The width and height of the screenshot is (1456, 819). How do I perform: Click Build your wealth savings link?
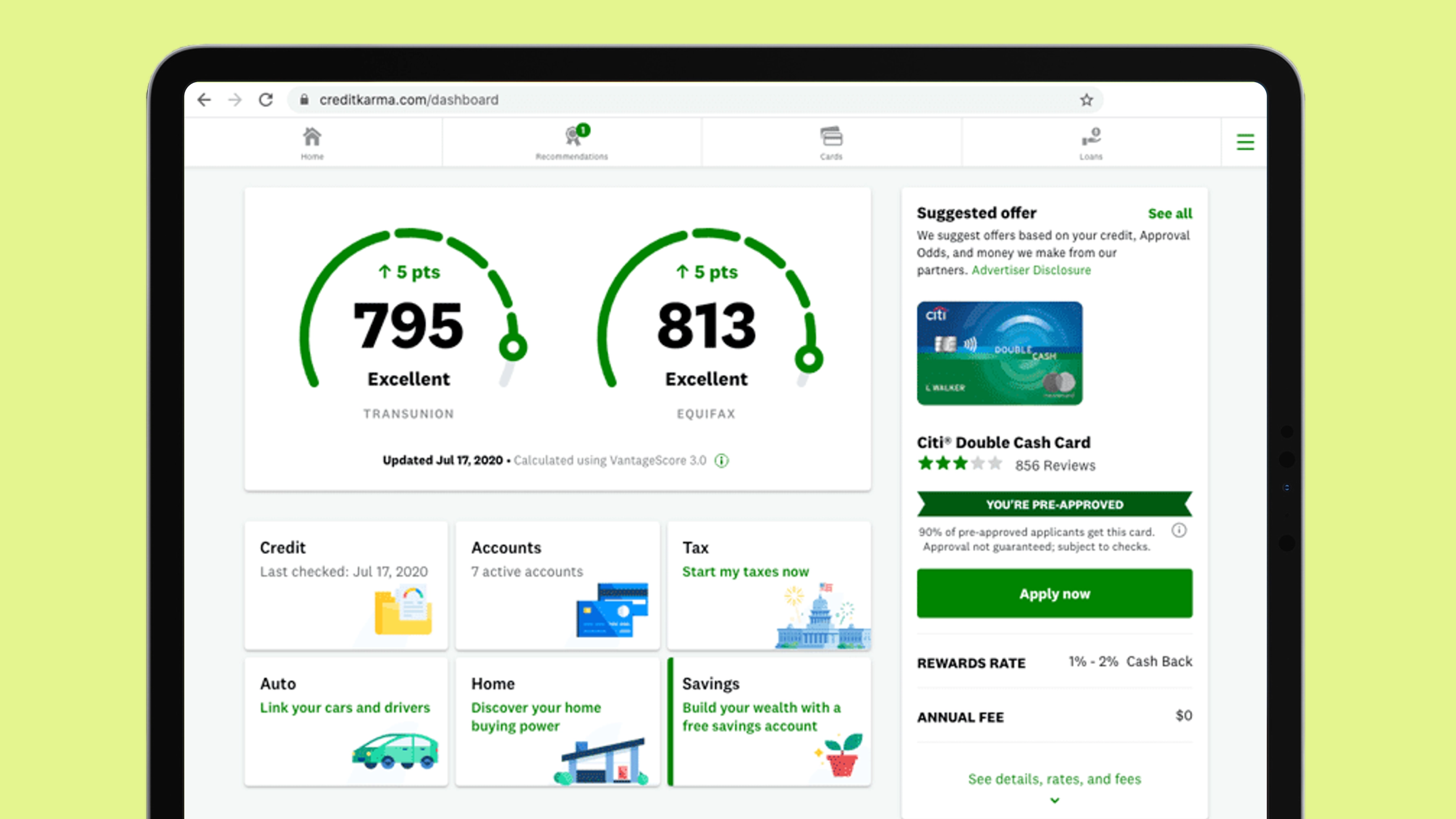(x=761, y=717)
